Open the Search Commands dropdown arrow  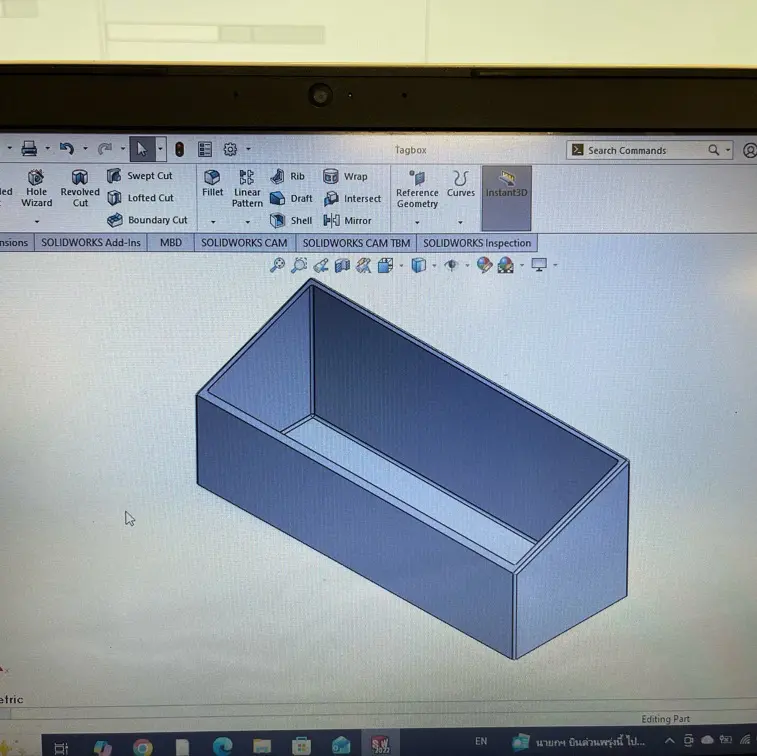click(728, 150)
